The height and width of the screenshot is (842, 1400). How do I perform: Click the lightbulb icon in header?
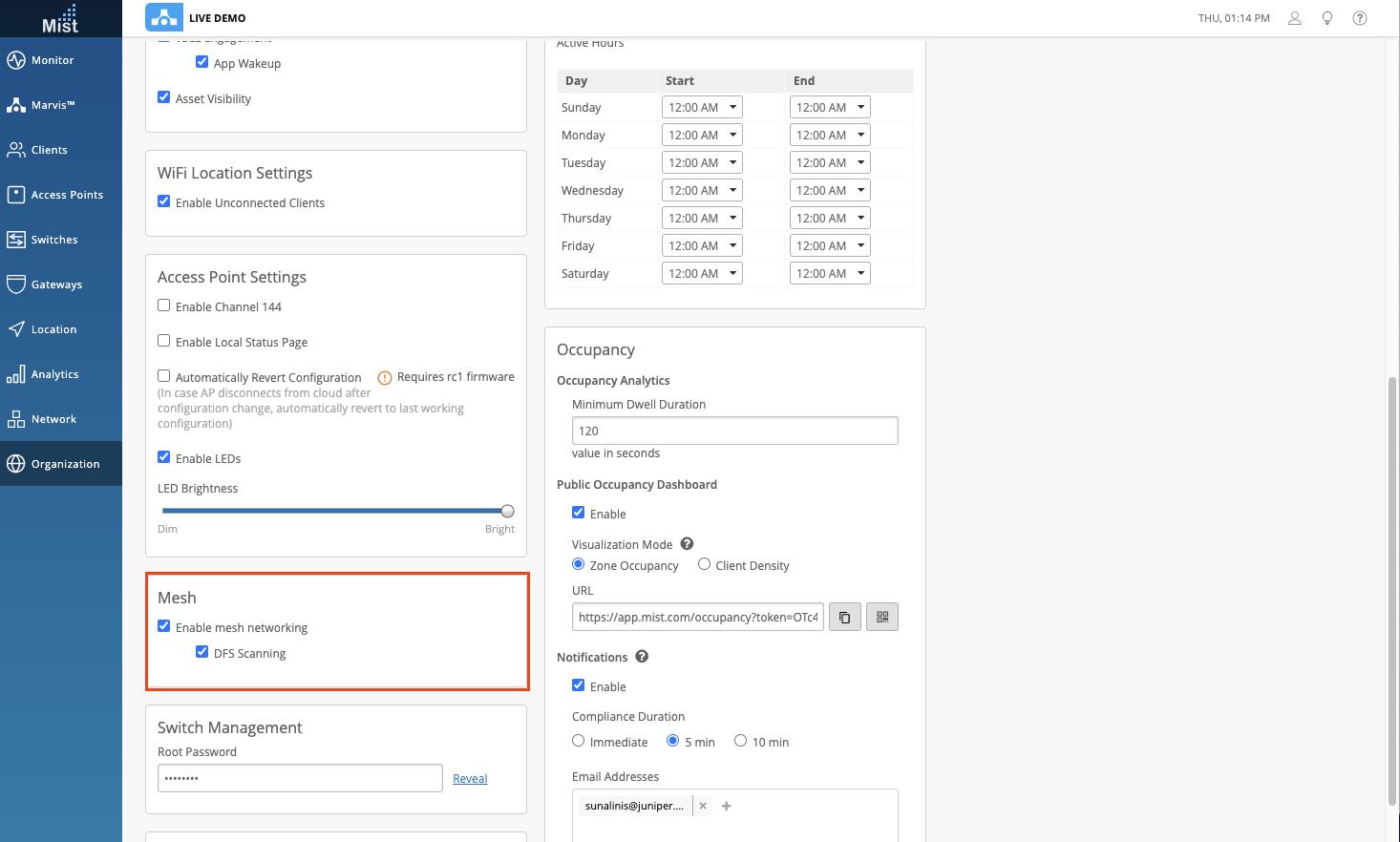point(1326,18)
